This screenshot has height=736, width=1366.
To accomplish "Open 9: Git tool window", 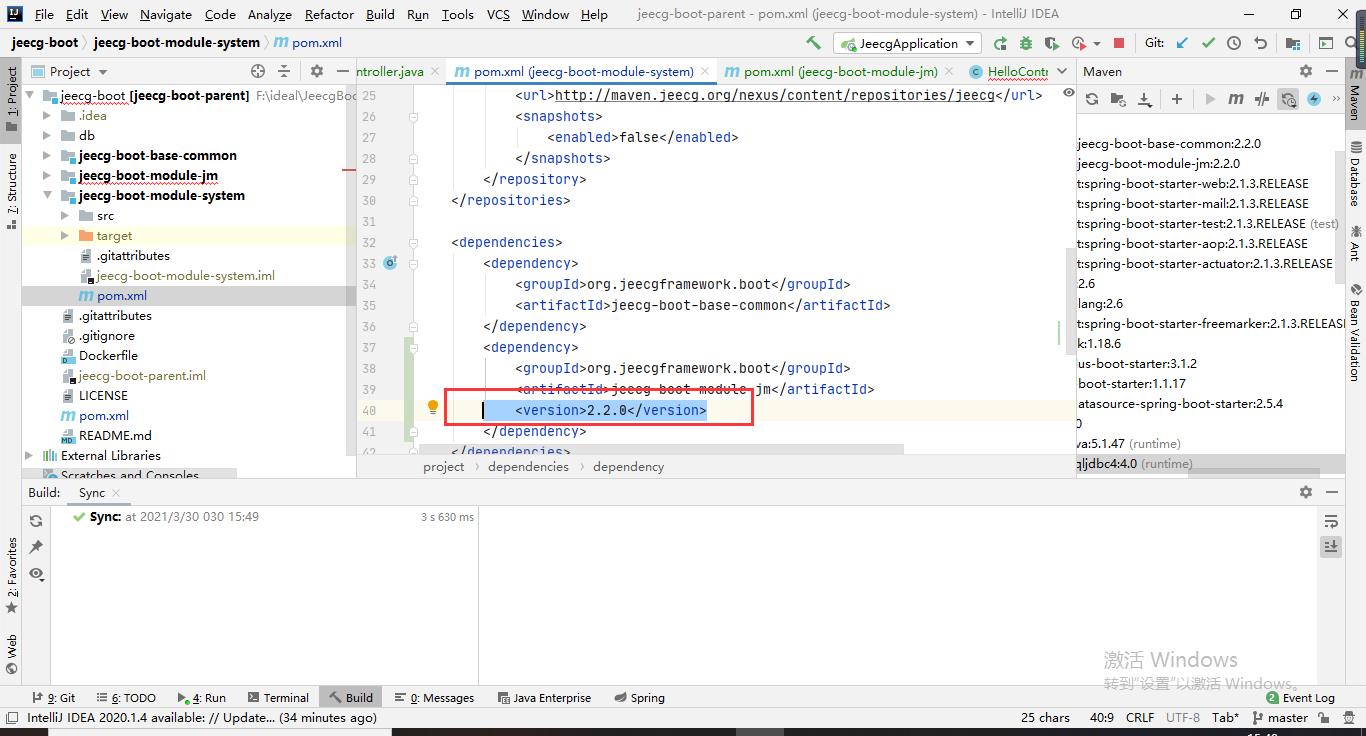I will [x=53, y=698].
